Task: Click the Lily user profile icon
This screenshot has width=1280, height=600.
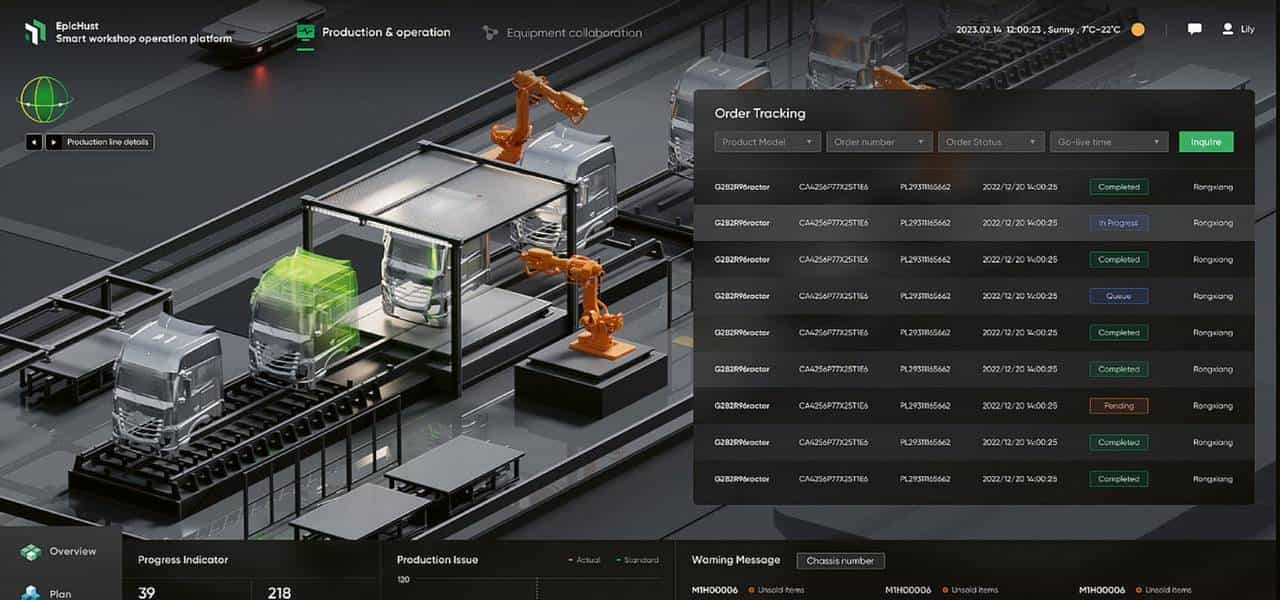Action: pyautogui.click(x=1227, y=30)
